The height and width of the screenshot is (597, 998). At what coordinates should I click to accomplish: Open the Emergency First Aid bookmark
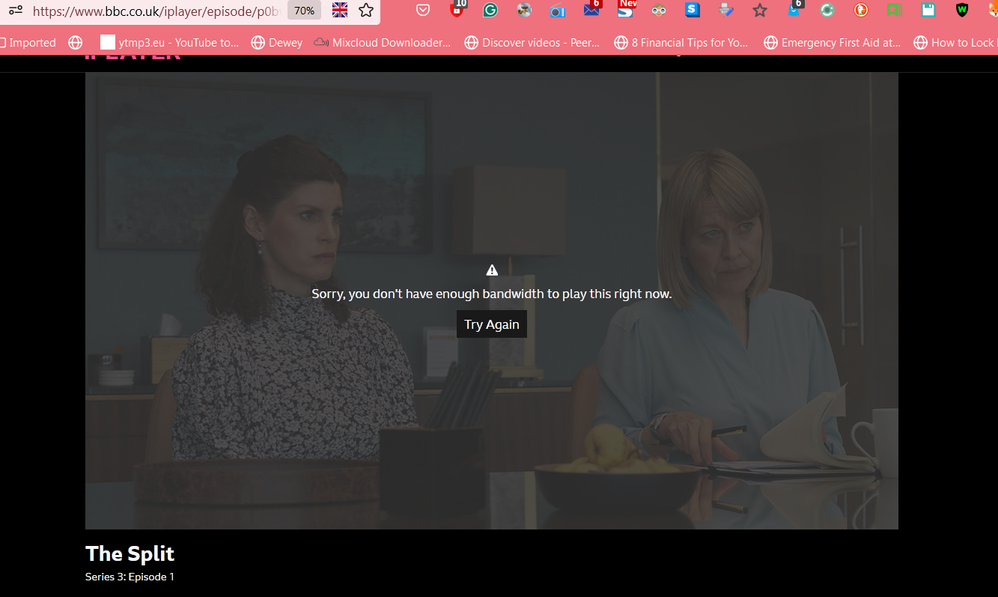click(x=833, y=43)
